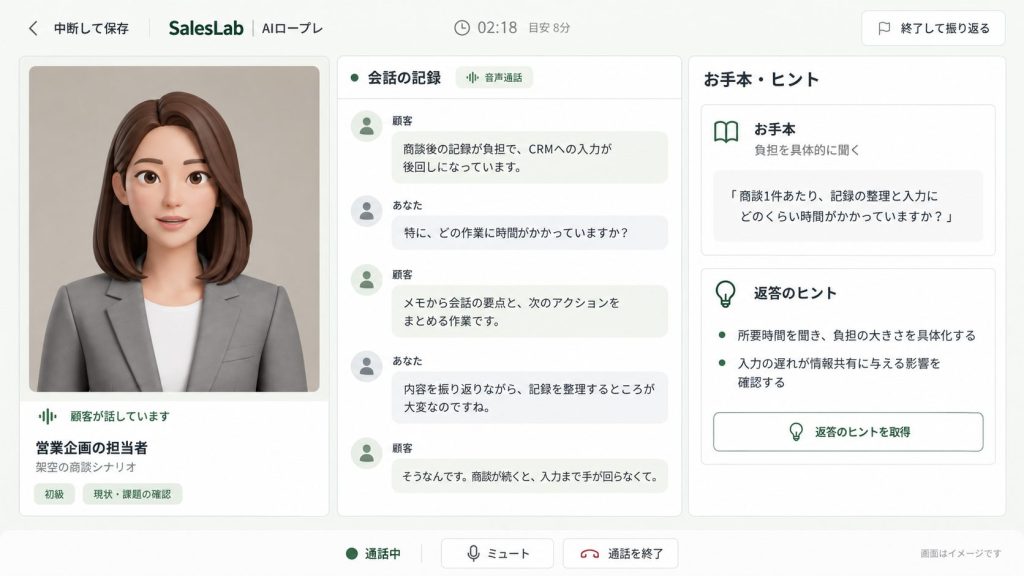Viewport: 1024px width, 576px height.
Task: Click the 架空の商談シナリオ subtitle
Action: (x=86, y=467)
